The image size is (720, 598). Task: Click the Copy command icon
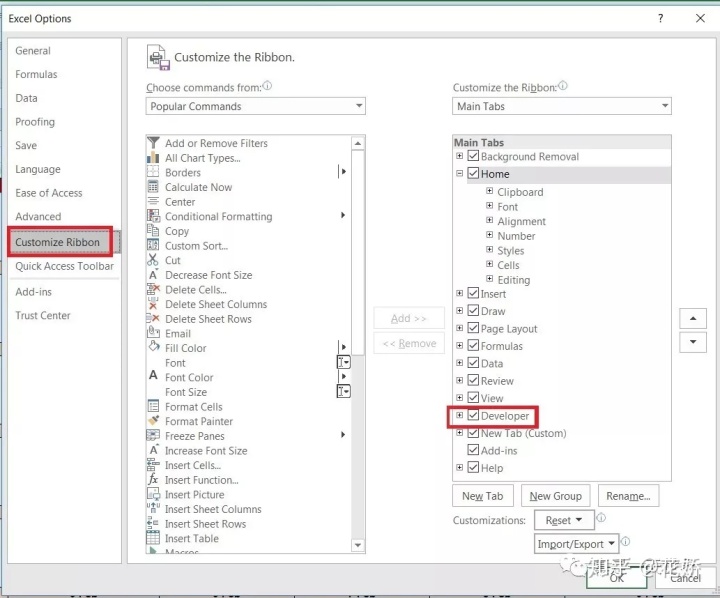pos(153,231)
